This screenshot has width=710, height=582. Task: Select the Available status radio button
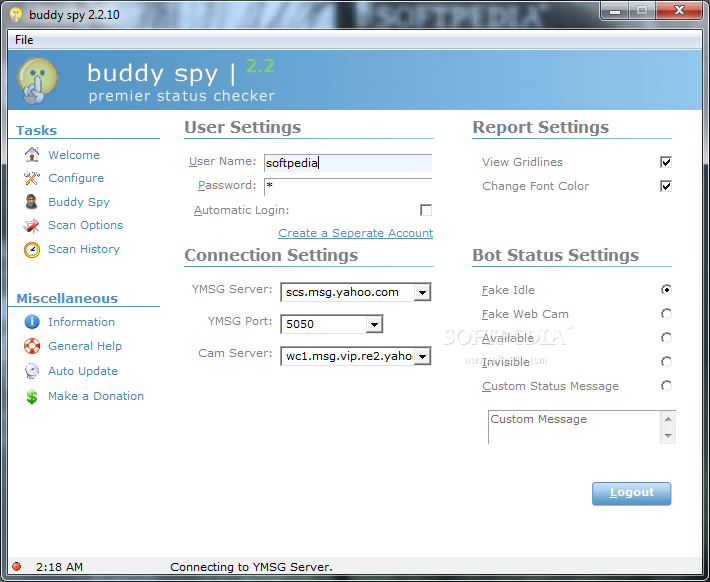(666, 337)
